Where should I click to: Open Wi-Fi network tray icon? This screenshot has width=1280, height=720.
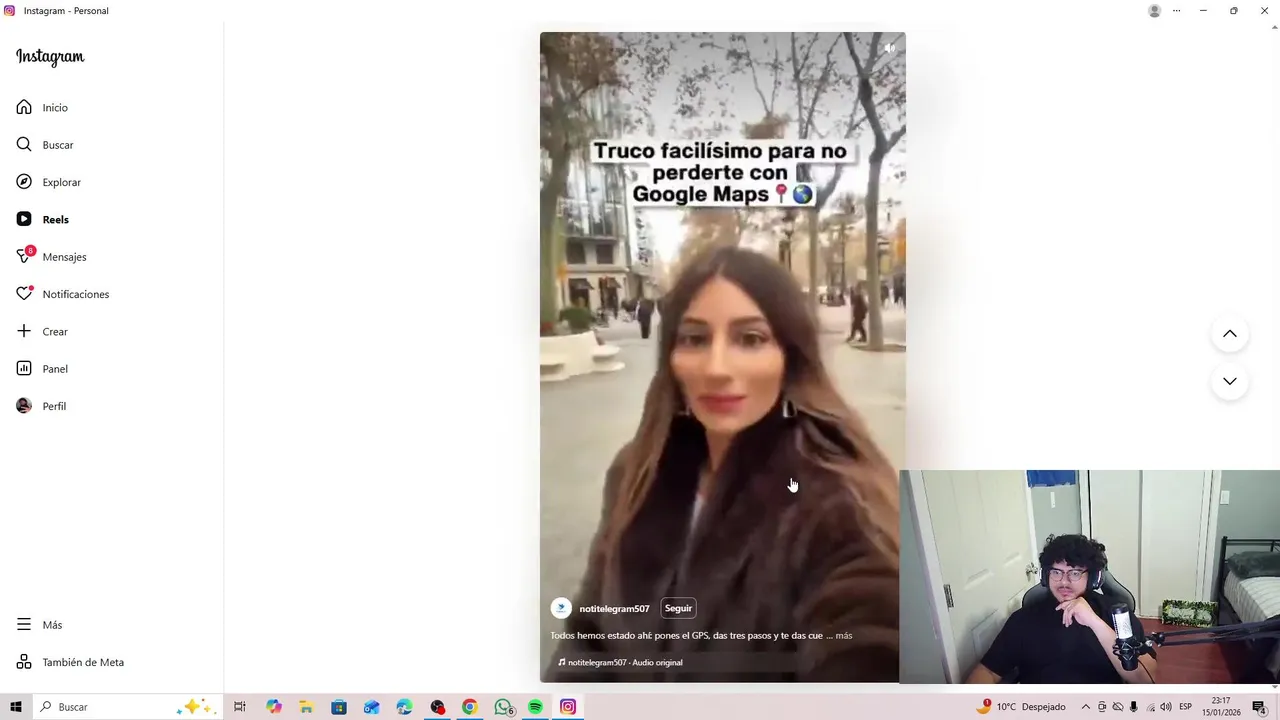[1150, 707]
